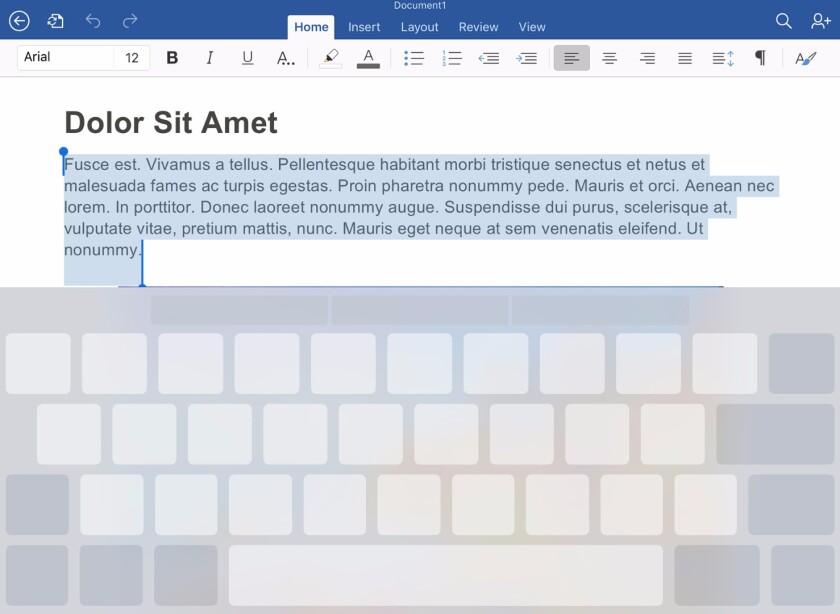Justify text alignment
Image resolution: width=840 pixels, height=614 pixels.
(685, 58)
